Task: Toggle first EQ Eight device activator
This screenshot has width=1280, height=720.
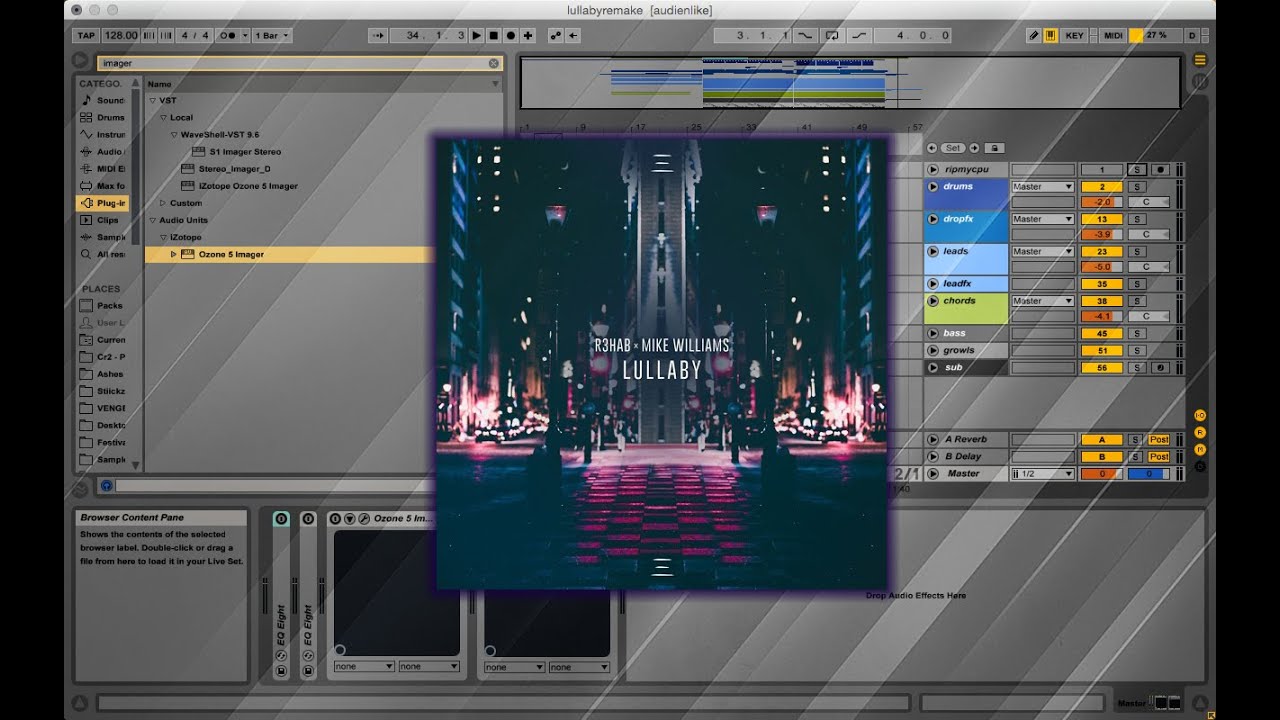Action: pos(281,518)
